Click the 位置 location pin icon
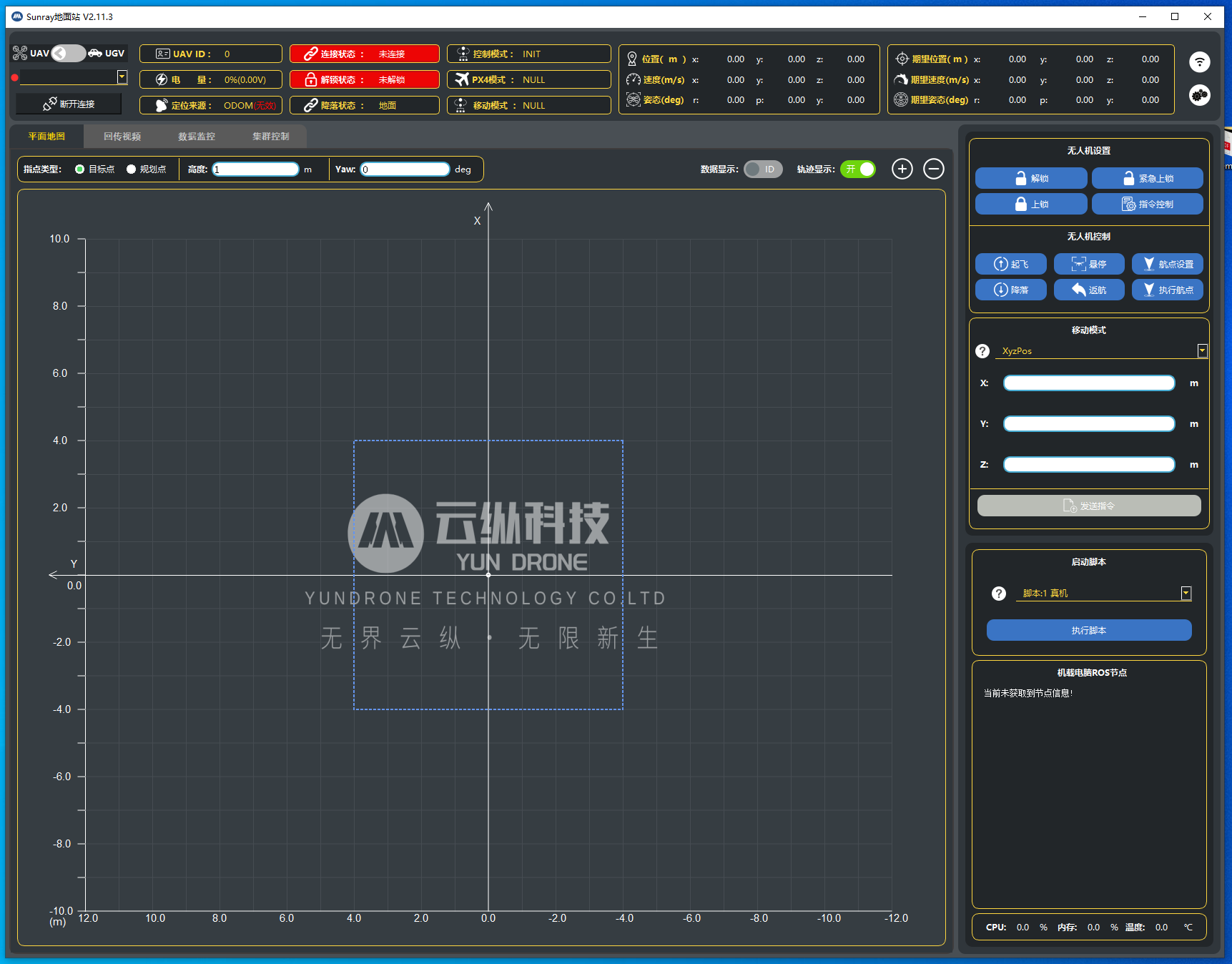 [x=632, y=59]
